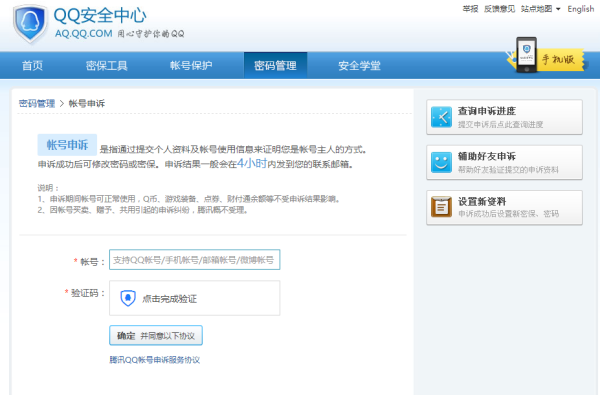The width and height of the screenshot is (600, 395).
Task: Click the 申诉成功后设置新密保、密码 subtitle
Action: click(509, 214)
